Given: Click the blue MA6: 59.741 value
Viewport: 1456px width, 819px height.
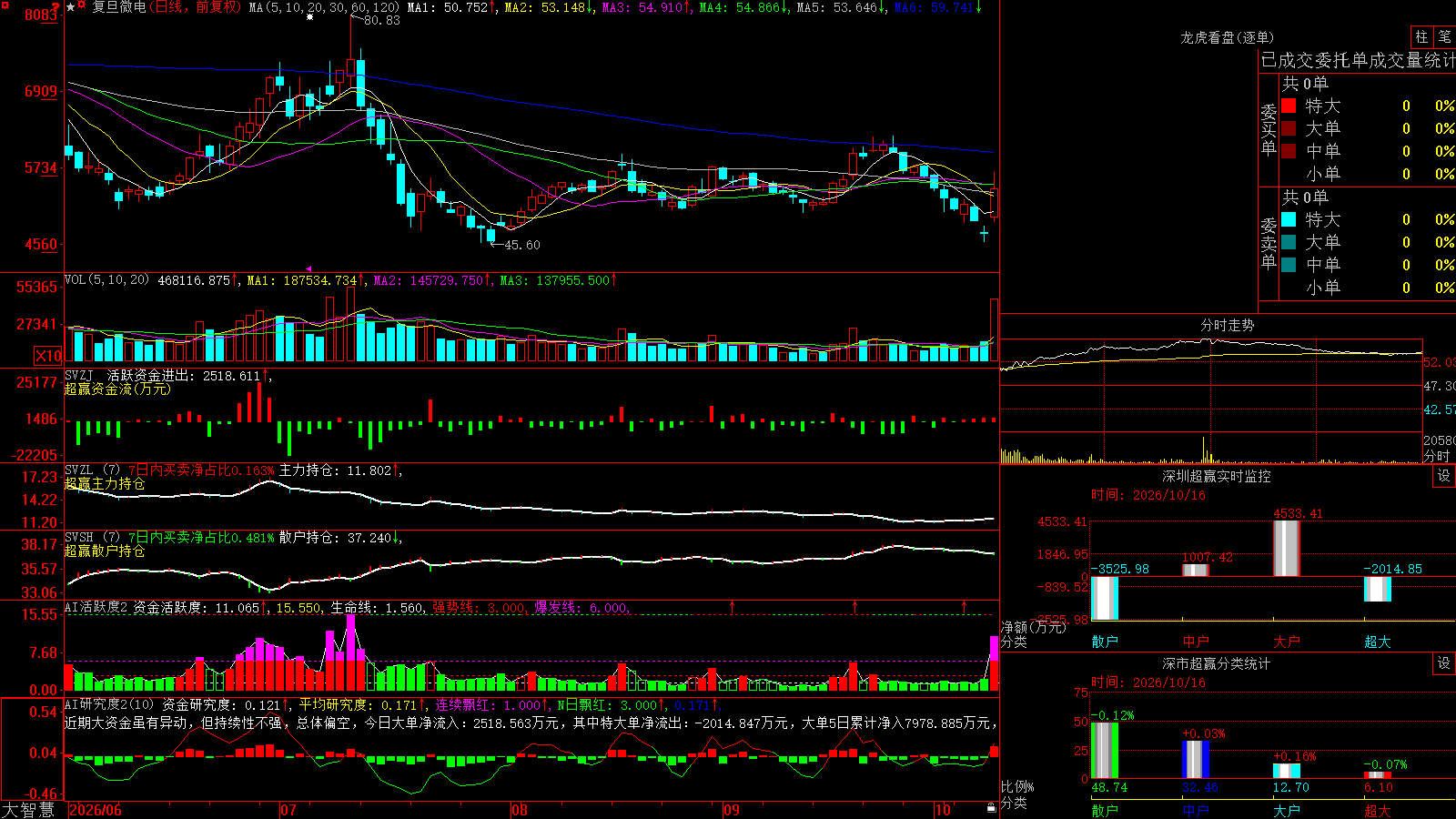Looking at the screenshot, I should pyautogui.click(x=938, y=7).
